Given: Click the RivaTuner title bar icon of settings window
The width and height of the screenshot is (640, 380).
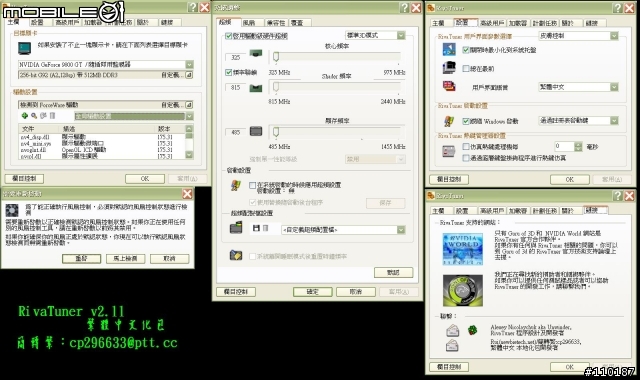Looking at the screenshot, I should tap(431, 8).
